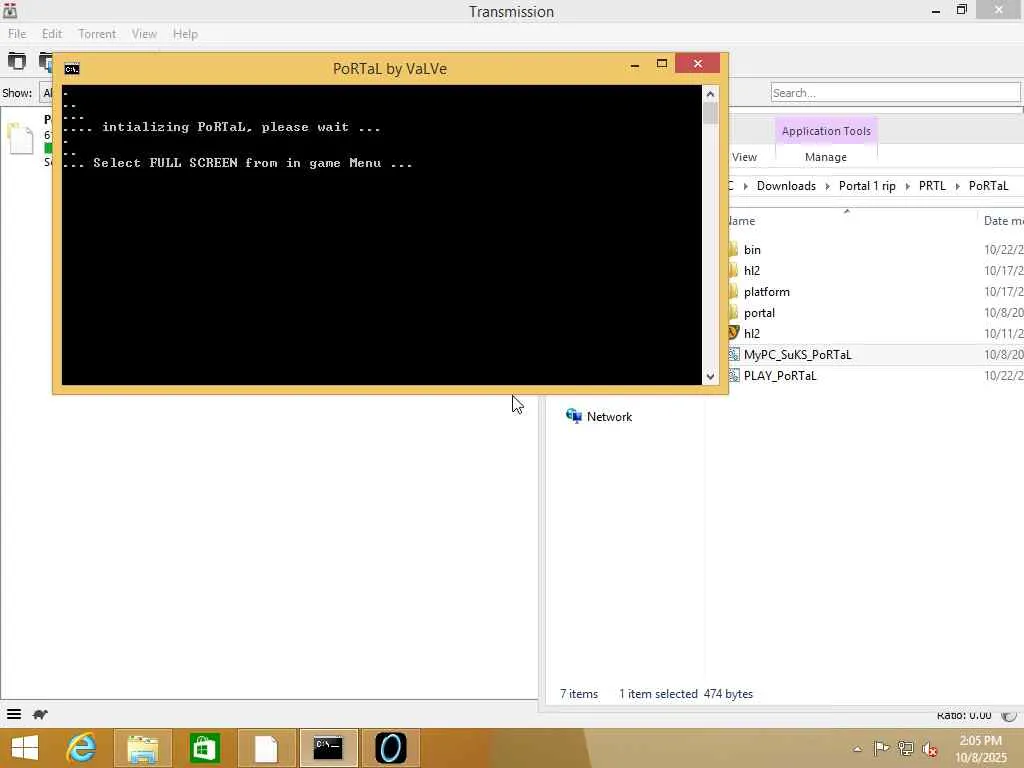Select the portal folder

759,312
